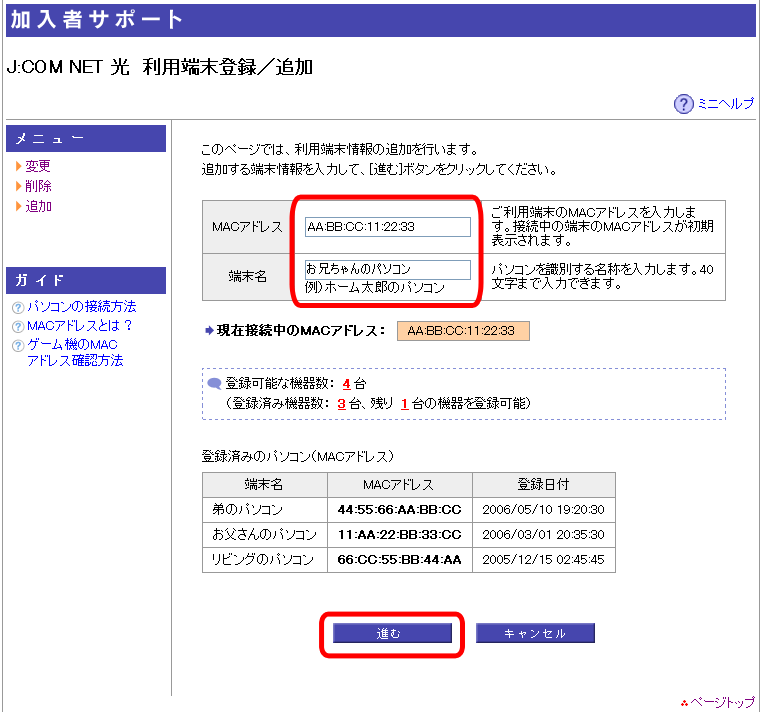This screenshot has width=762, height=712.
Task: Click the help icon beside ゲーム機のMAC
Action: tap(18, 346)
